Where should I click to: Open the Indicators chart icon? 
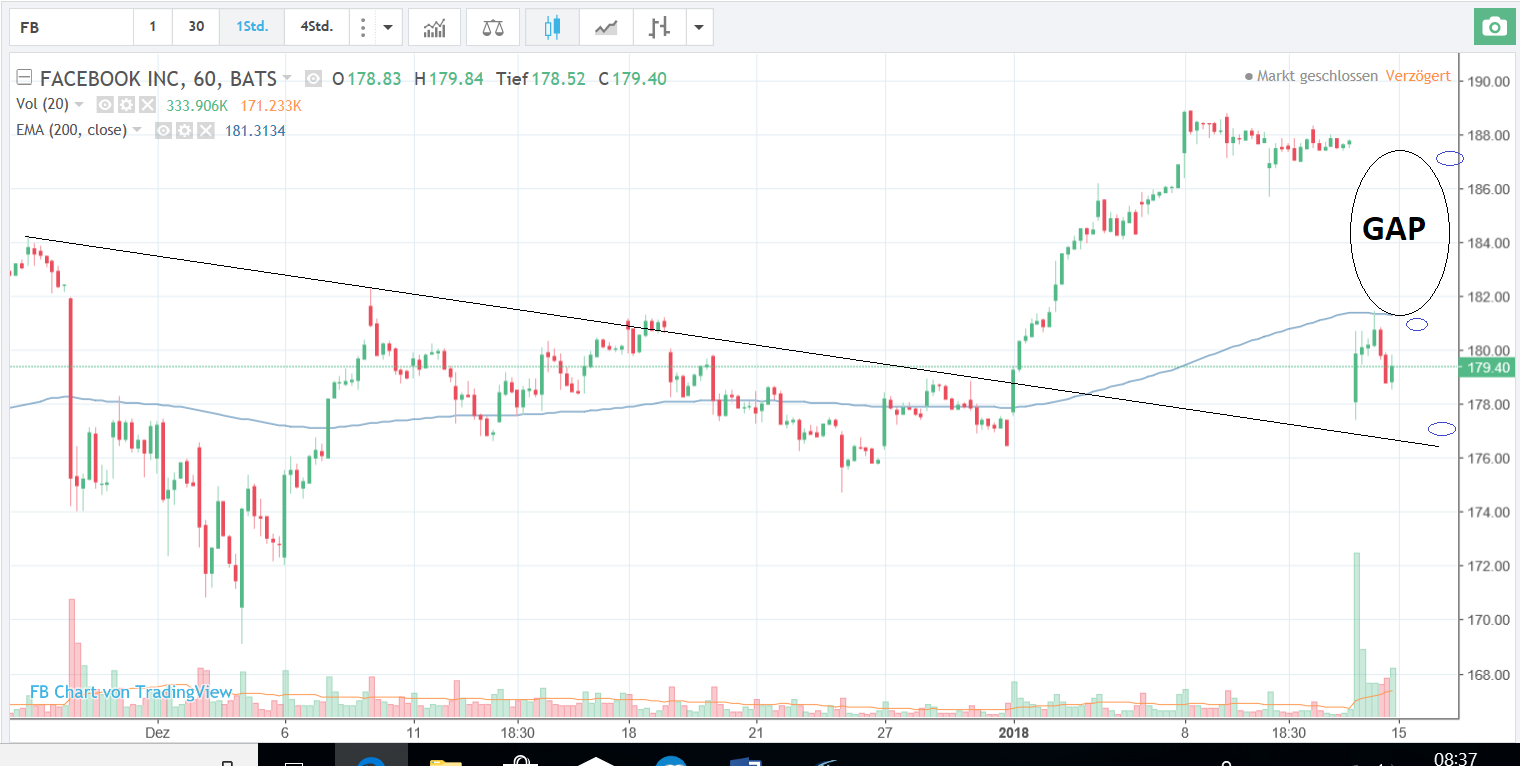435,27
